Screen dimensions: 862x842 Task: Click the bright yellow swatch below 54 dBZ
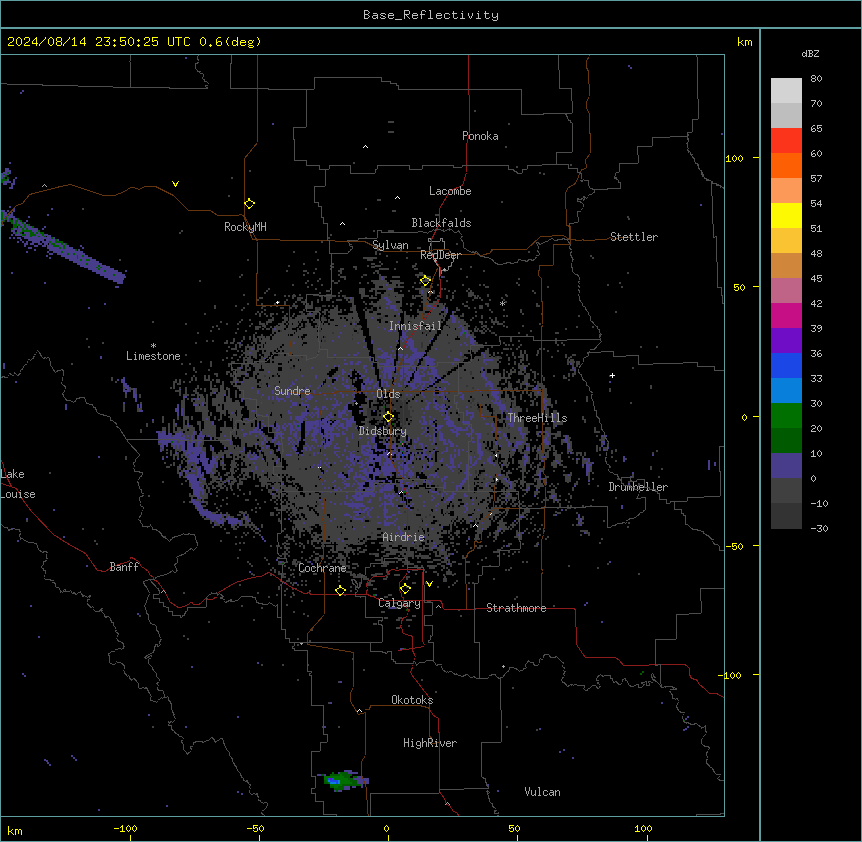[x=786, y=215]
